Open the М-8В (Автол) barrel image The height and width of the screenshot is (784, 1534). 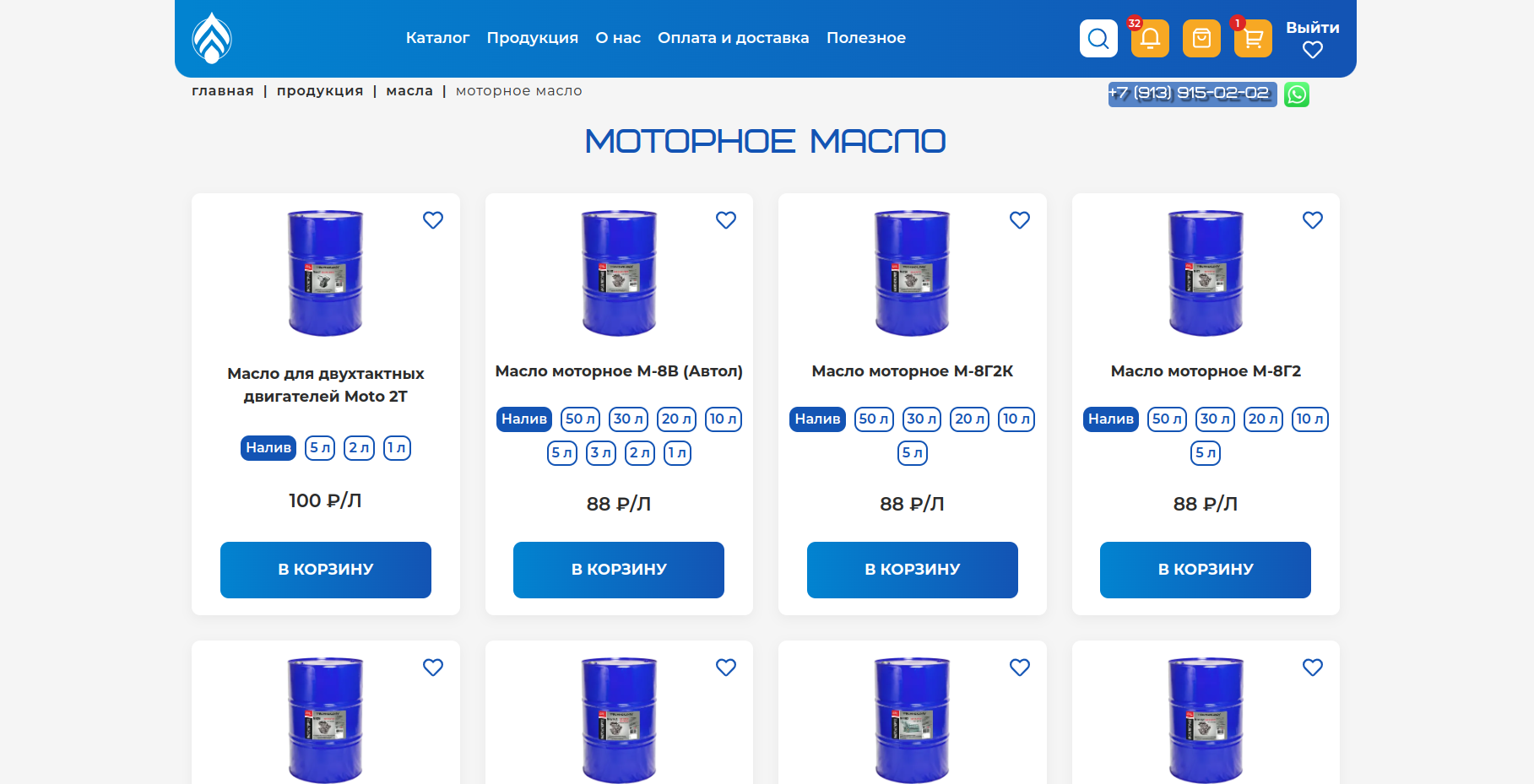619,273
